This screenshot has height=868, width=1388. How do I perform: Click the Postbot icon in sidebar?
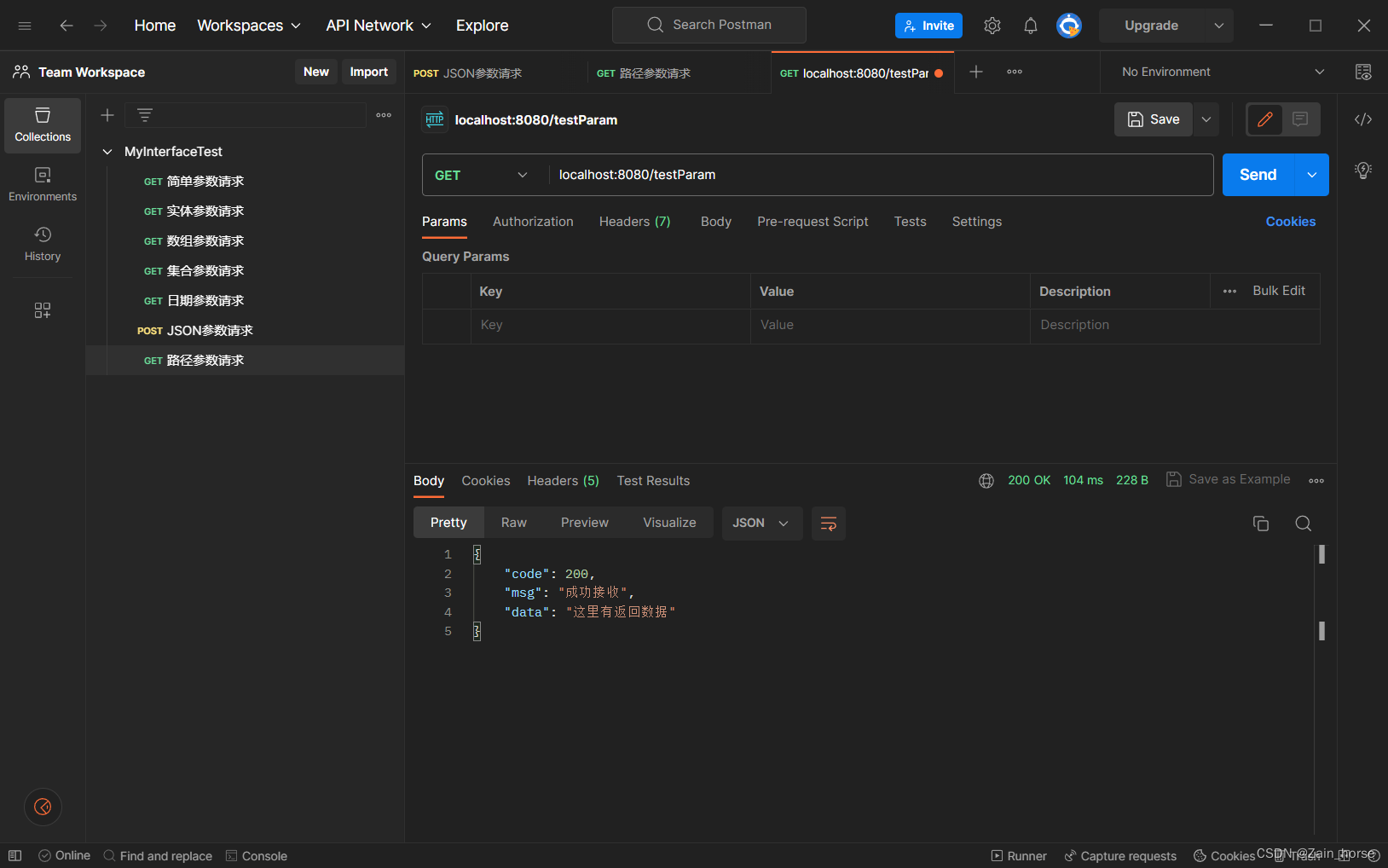coord(43,807)
